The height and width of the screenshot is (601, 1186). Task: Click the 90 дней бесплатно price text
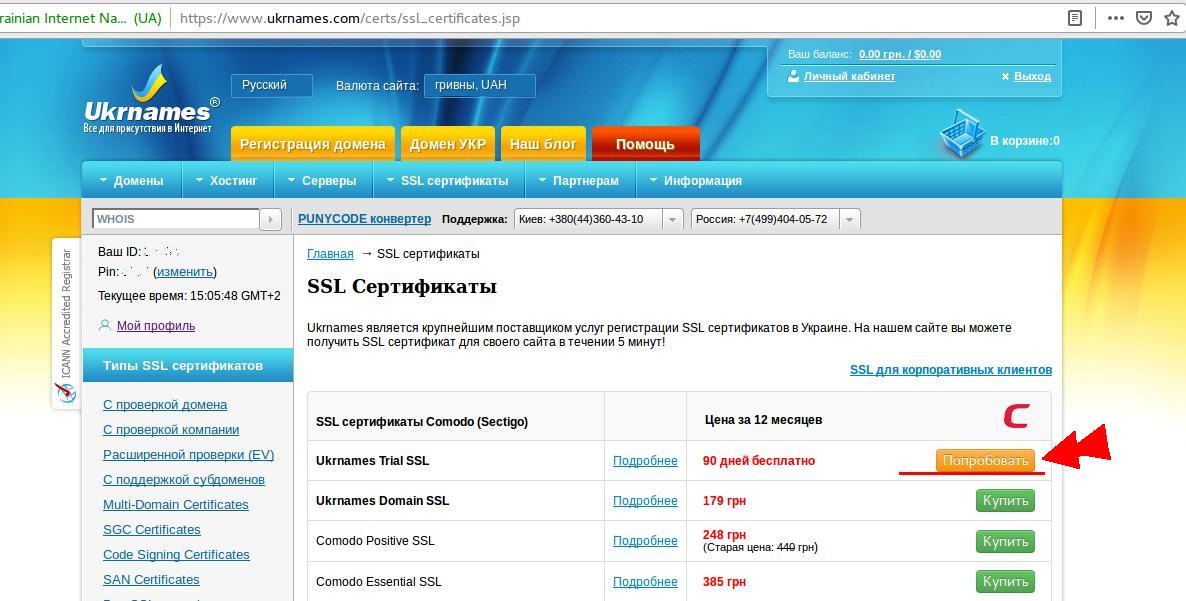pyautogui.click(x=759, y=460)
